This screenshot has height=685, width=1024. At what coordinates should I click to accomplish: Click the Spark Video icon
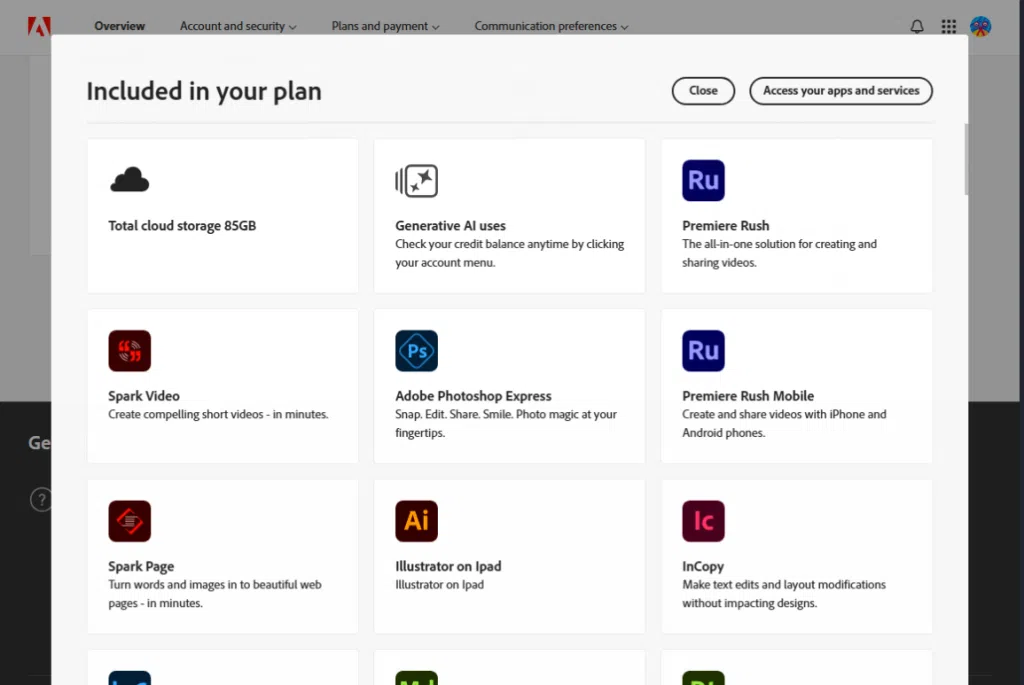coord(130,351)
